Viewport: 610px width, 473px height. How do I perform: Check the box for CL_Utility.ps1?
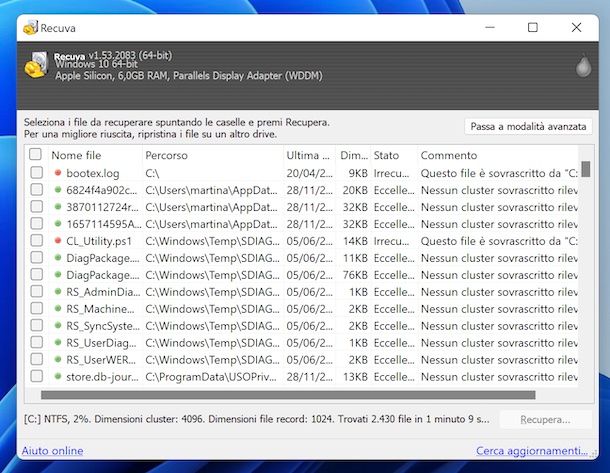click(x=37, y=240)
